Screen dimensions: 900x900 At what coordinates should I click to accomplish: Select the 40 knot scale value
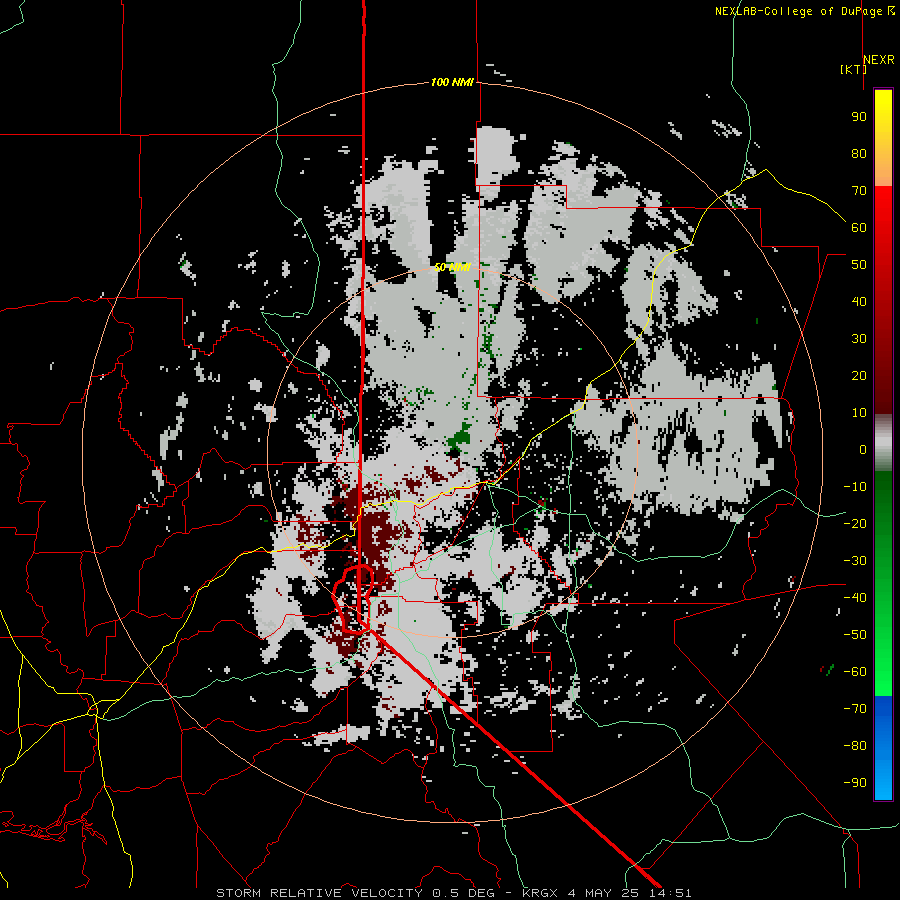pyautogui.click(x=859, y=302)
